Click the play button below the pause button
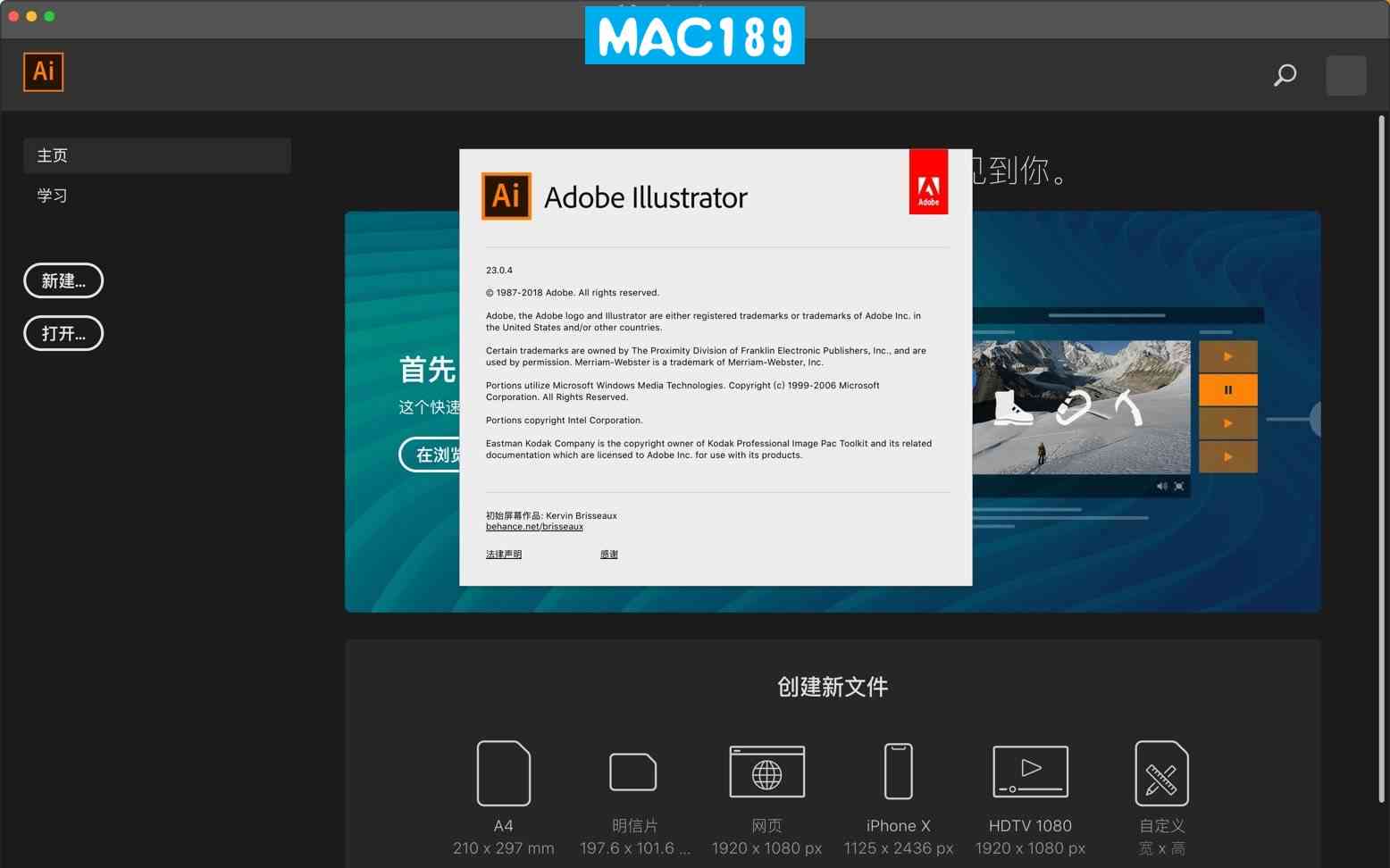This screenshot has height=868, width=1390. coord(1227,423)
